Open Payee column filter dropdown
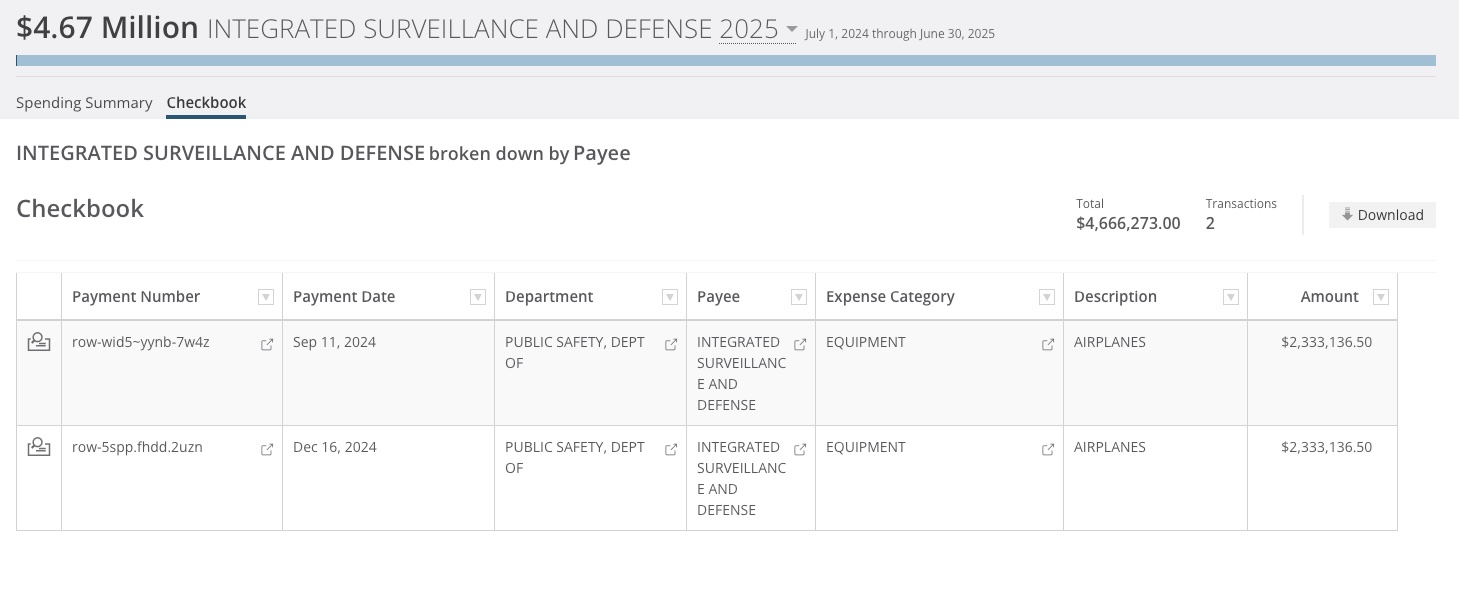This screenshot has width=1459, height=604. 799,297
